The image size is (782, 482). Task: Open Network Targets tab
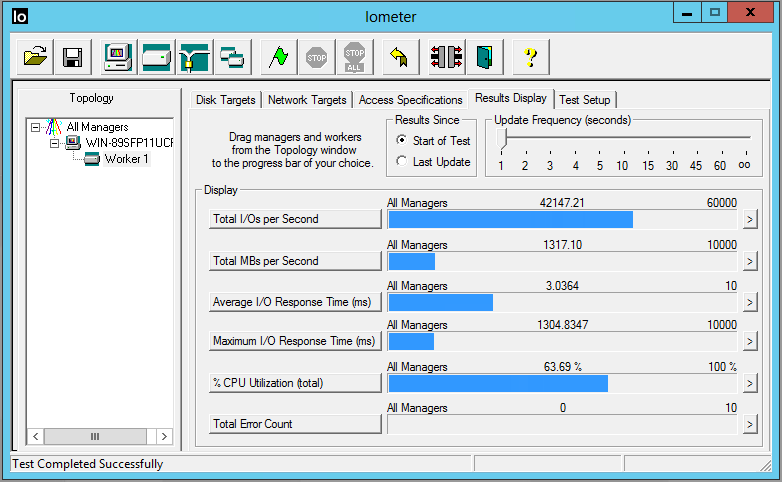click(x=307, y=100)
